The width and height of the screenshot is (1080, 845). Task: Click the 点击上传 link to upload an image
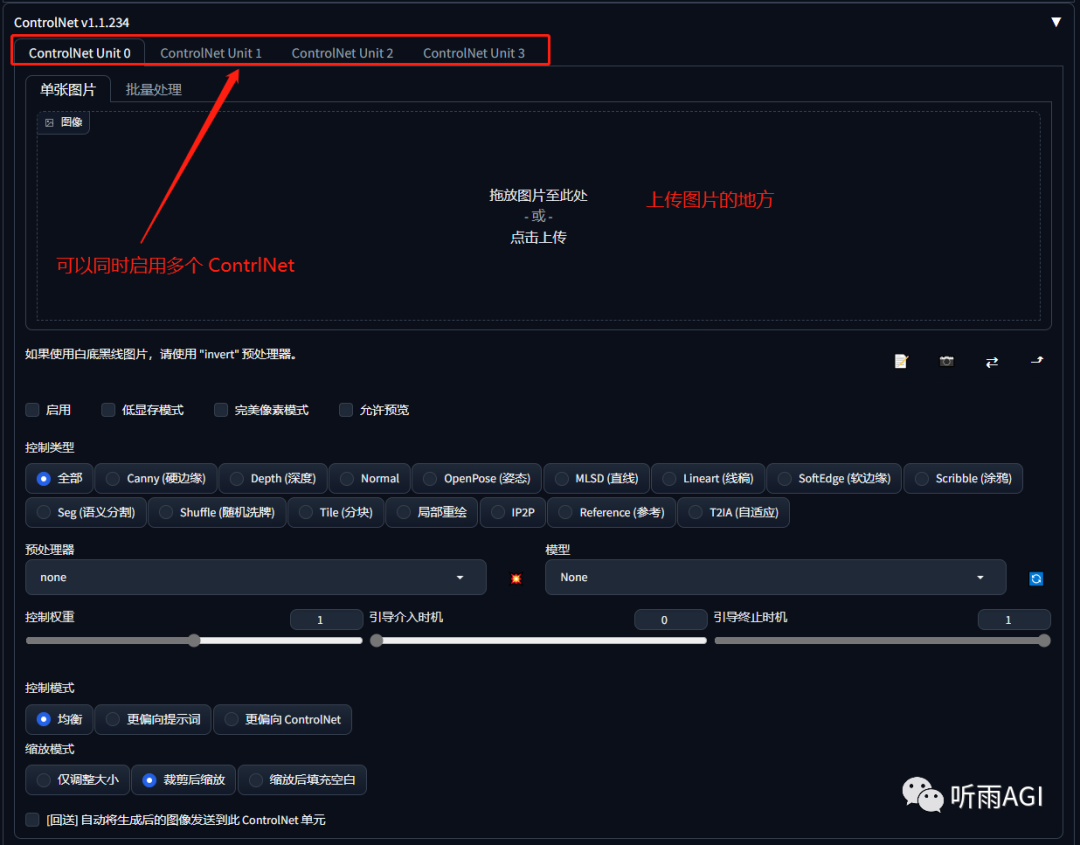[x=538, y=237]
